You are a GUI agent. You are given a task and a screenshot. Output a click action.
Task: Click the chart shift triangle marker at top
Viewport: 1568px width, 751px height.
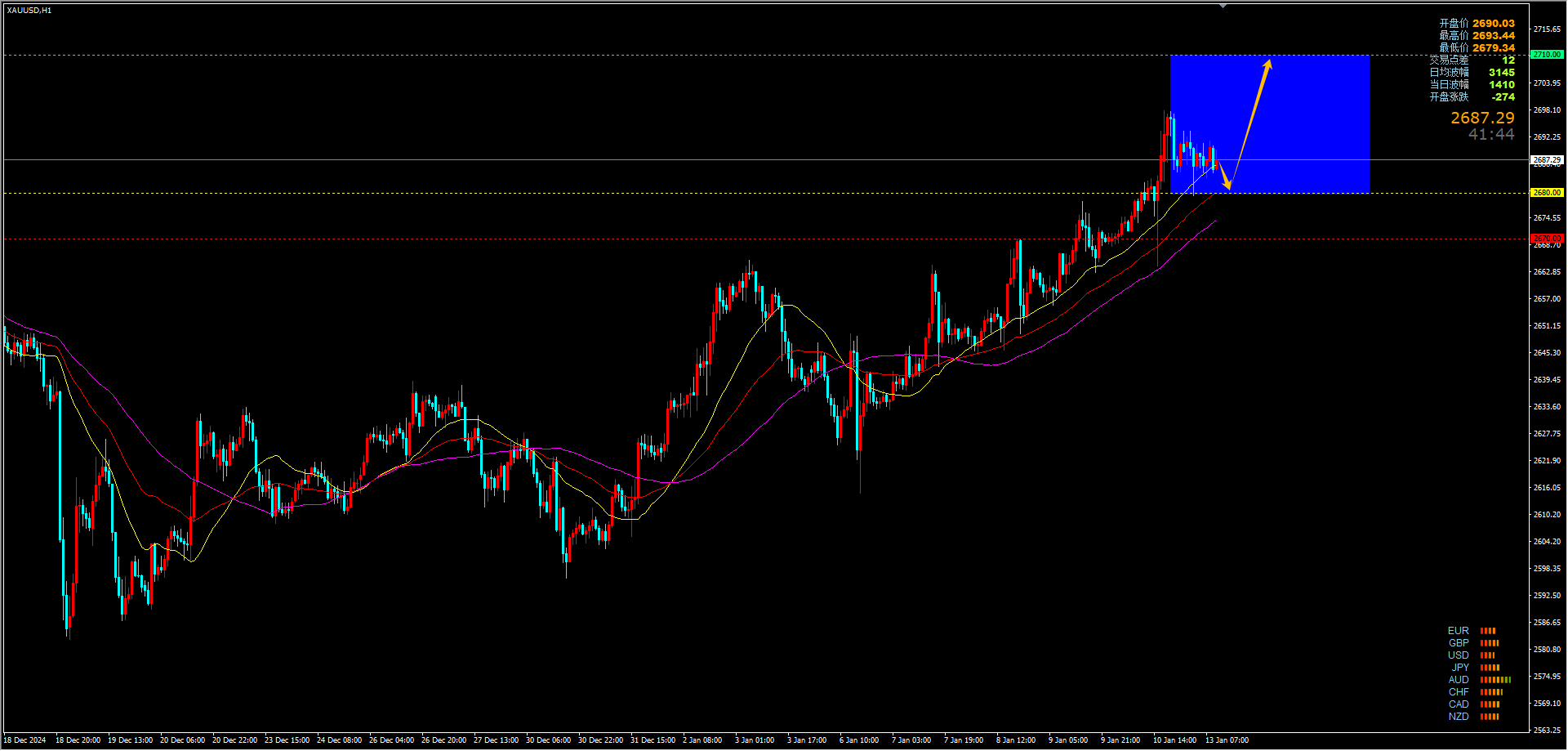(1223, 6)
